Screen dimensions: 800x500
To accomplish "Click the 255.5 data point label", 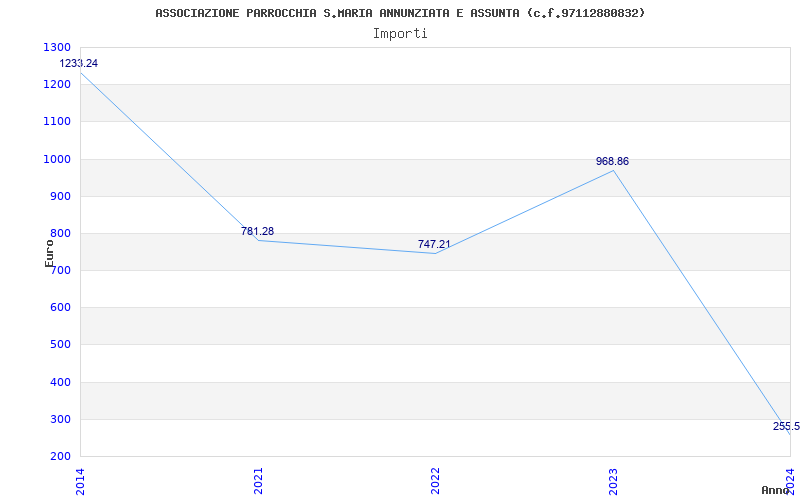I will pyautogui.click(x=786, y=427).
